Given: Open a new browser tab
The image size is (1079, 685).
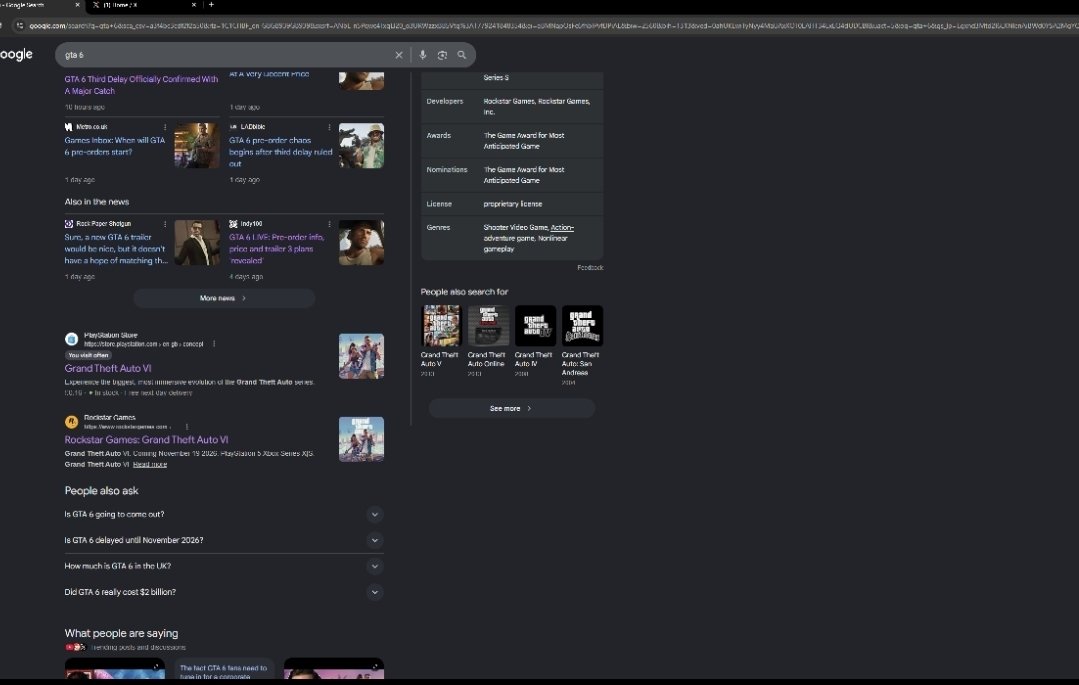Looking at the screenshot, I should [211, 5].
